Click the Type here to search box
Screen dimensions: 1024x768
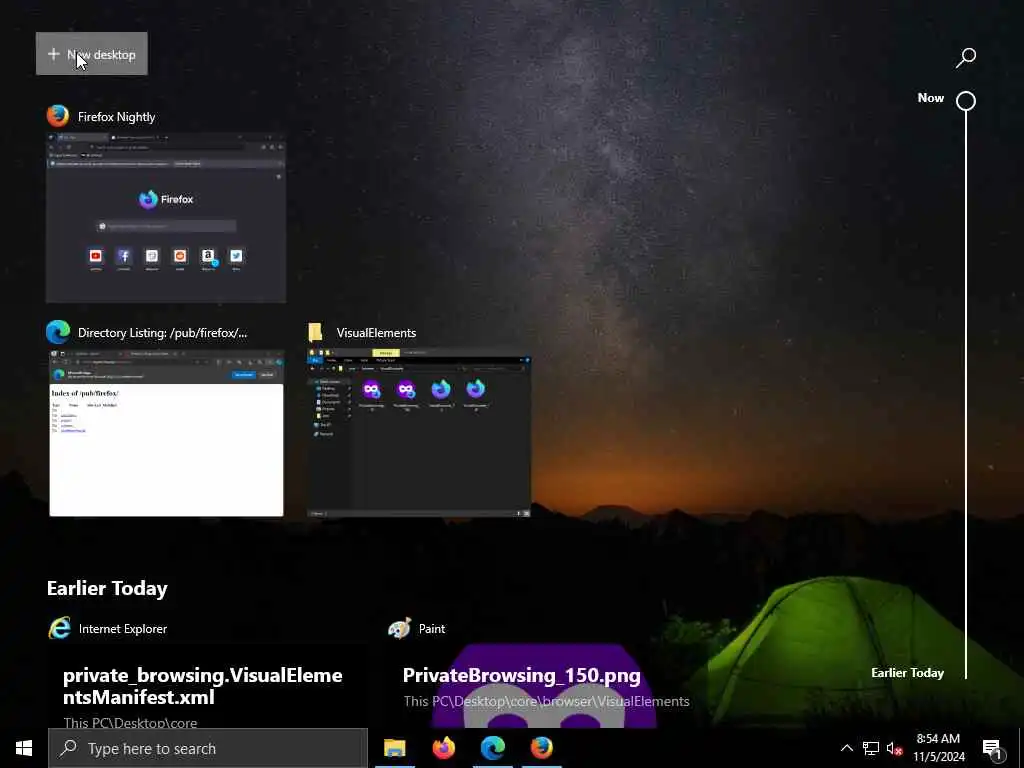[208, 748]
